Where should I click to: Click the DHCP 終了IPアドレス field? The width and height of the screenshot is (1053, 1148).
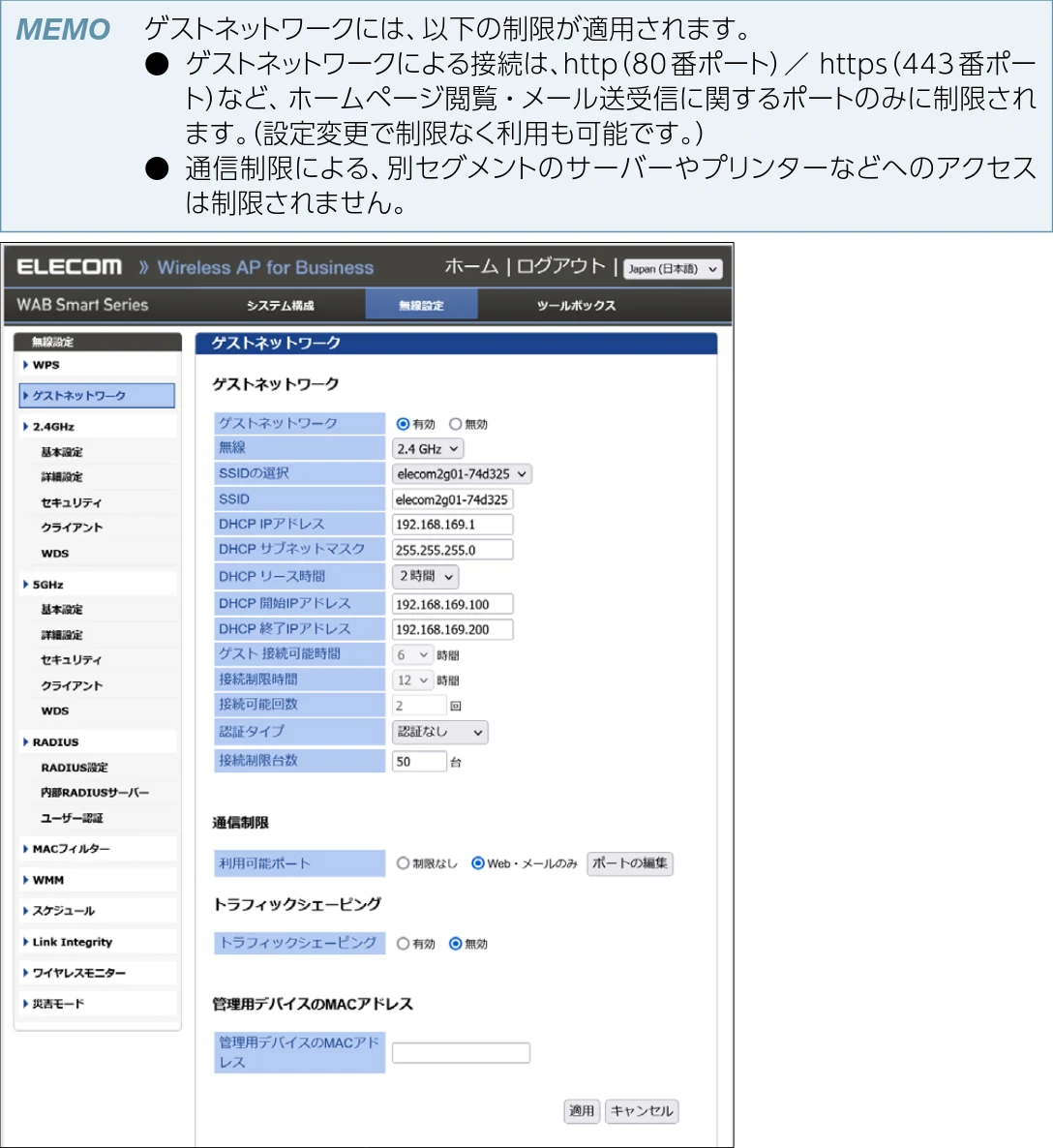452,629
